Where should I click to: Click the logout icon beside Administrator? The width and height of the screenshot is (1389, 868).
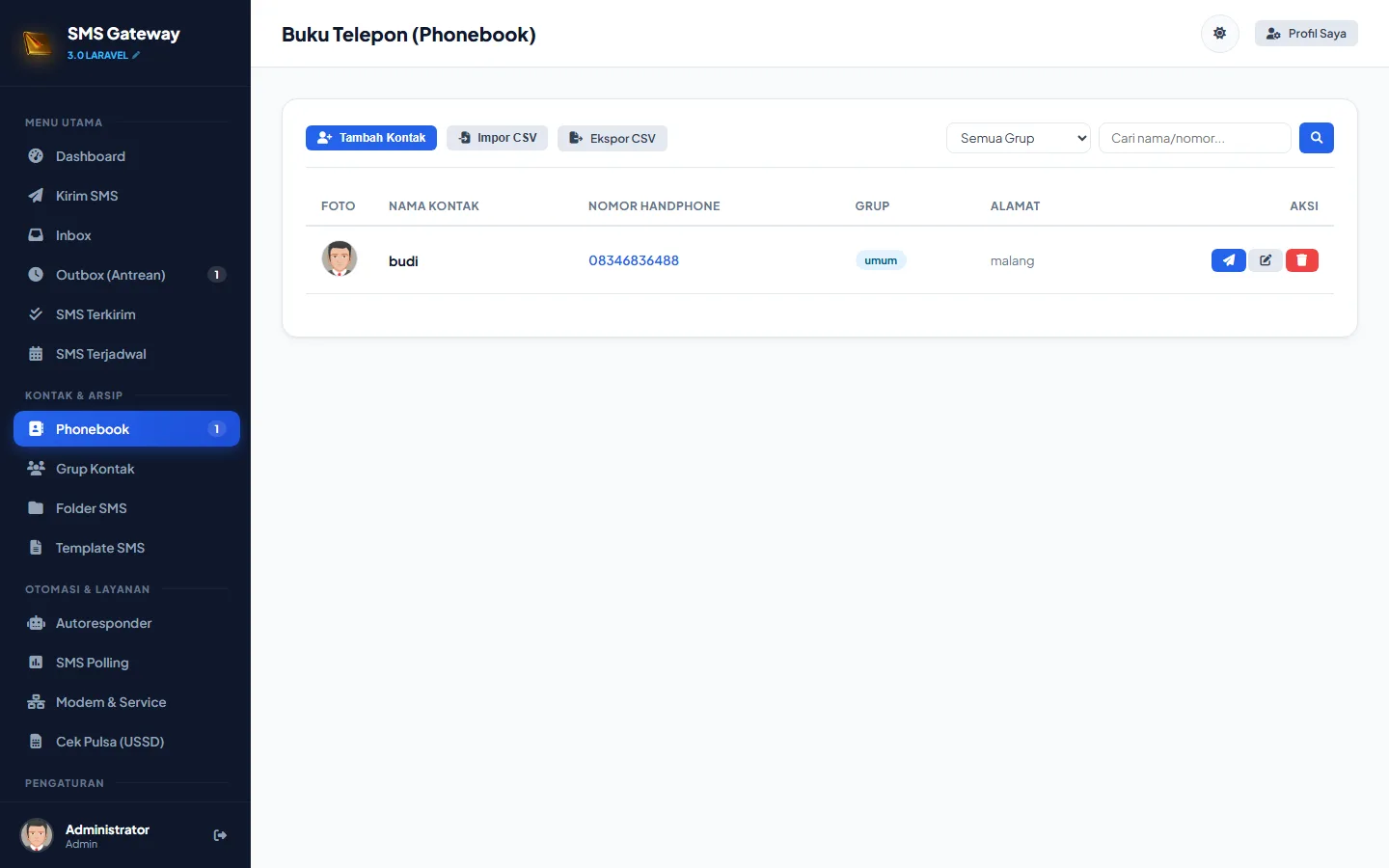tap(220, 835)
